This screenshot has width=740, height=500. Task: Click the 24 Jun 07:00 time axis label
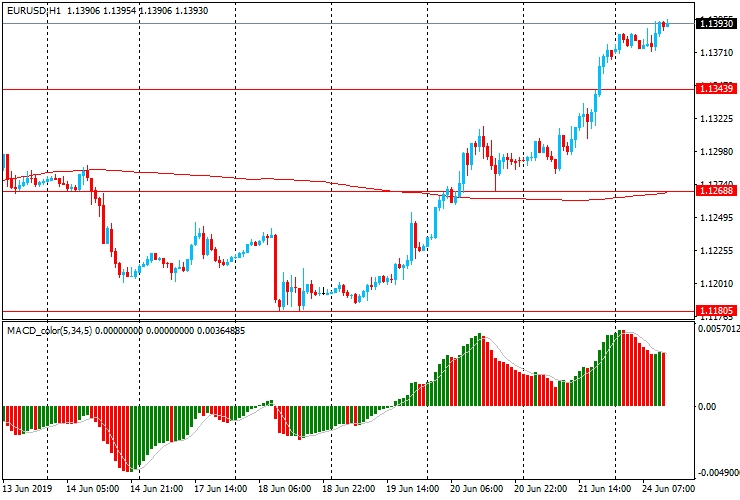click(668, 488)
